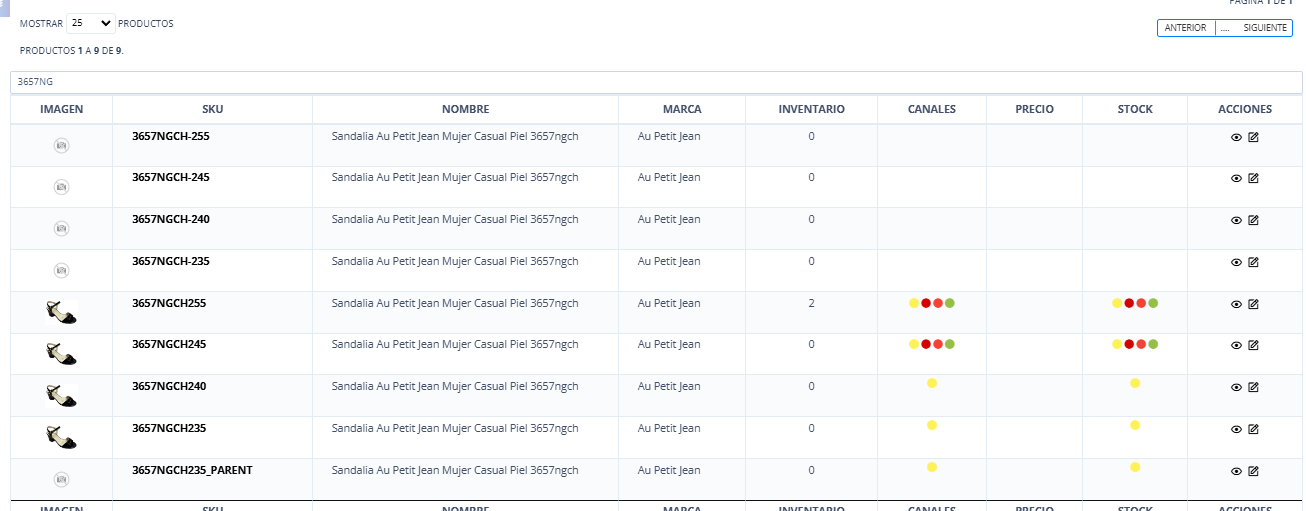This screenshot has width=1306, height=511.
Task: Edit product 3657NGCH-240
Action: (x=1253, y=220)
